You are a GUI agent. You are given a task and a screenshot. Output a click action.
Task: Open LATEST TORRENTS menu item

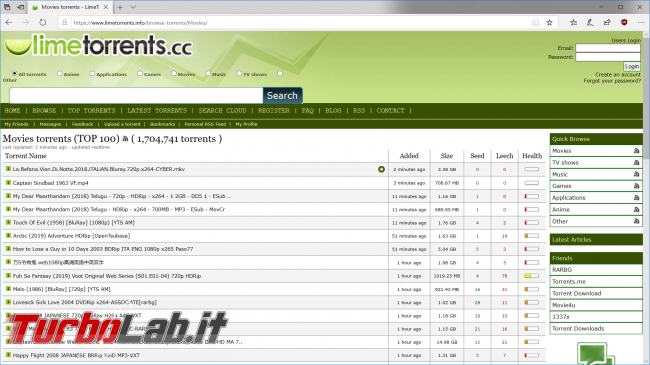pyautogui.click(x=157, y=111)
